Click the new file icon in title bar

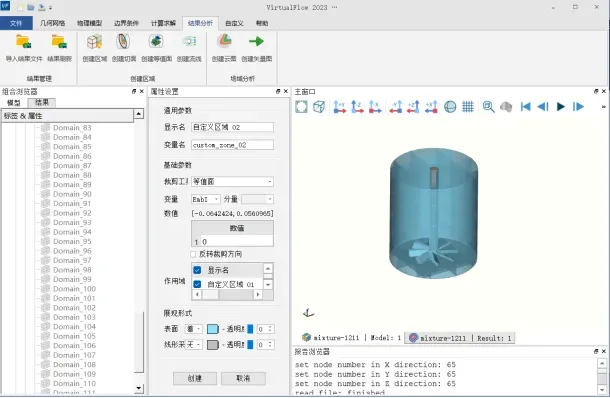20,7
